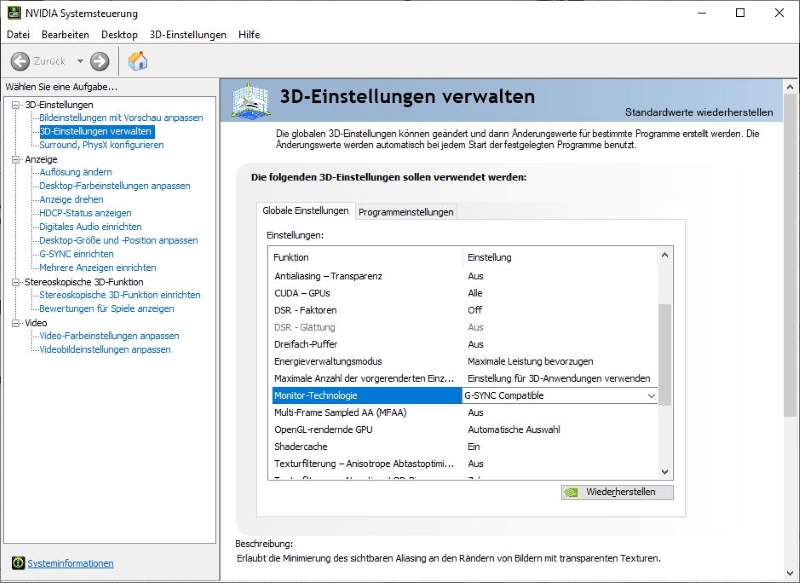800x583 pixels.
Task: Open the back history dropdown arrow
Action: tap(80, 61)
